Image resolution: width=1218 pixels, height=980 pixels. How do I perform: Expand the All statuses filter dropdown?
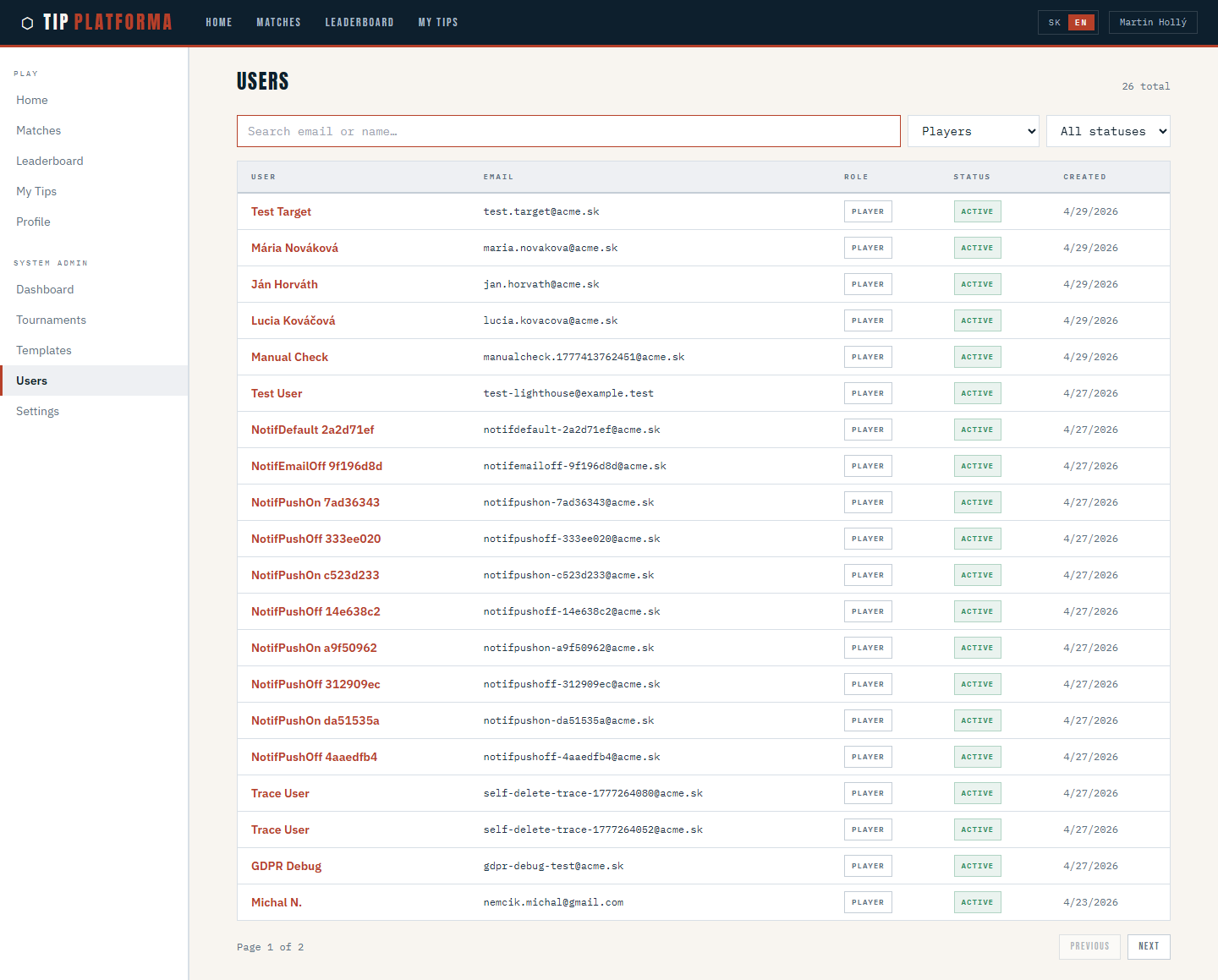coord(1107,131)
